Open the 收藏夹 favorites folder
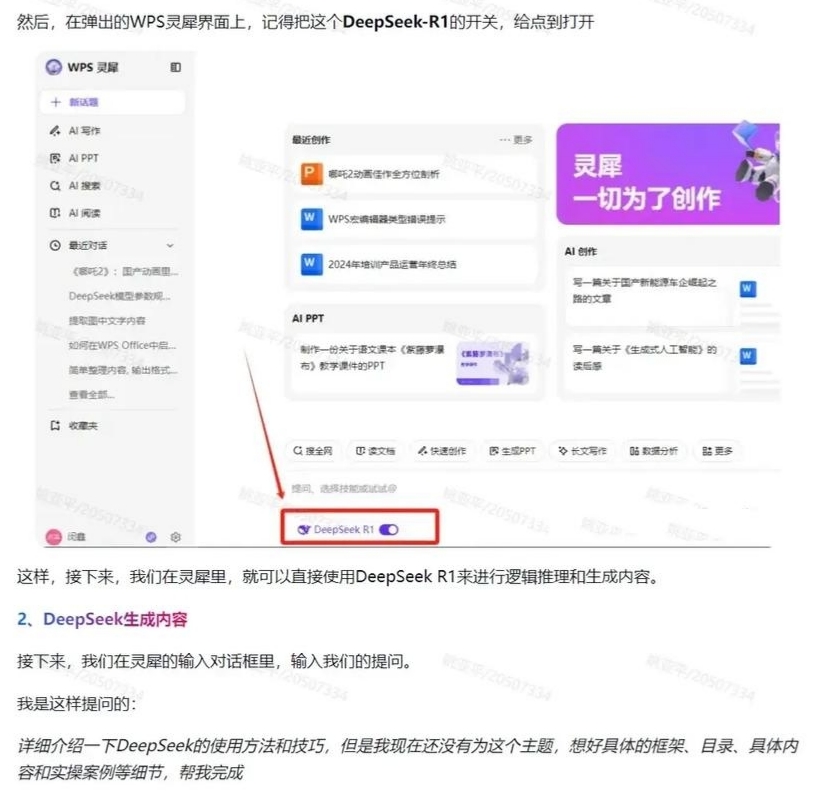Image resolution: width=814 pixels, height=794 pixels. [x=82, y=426]
